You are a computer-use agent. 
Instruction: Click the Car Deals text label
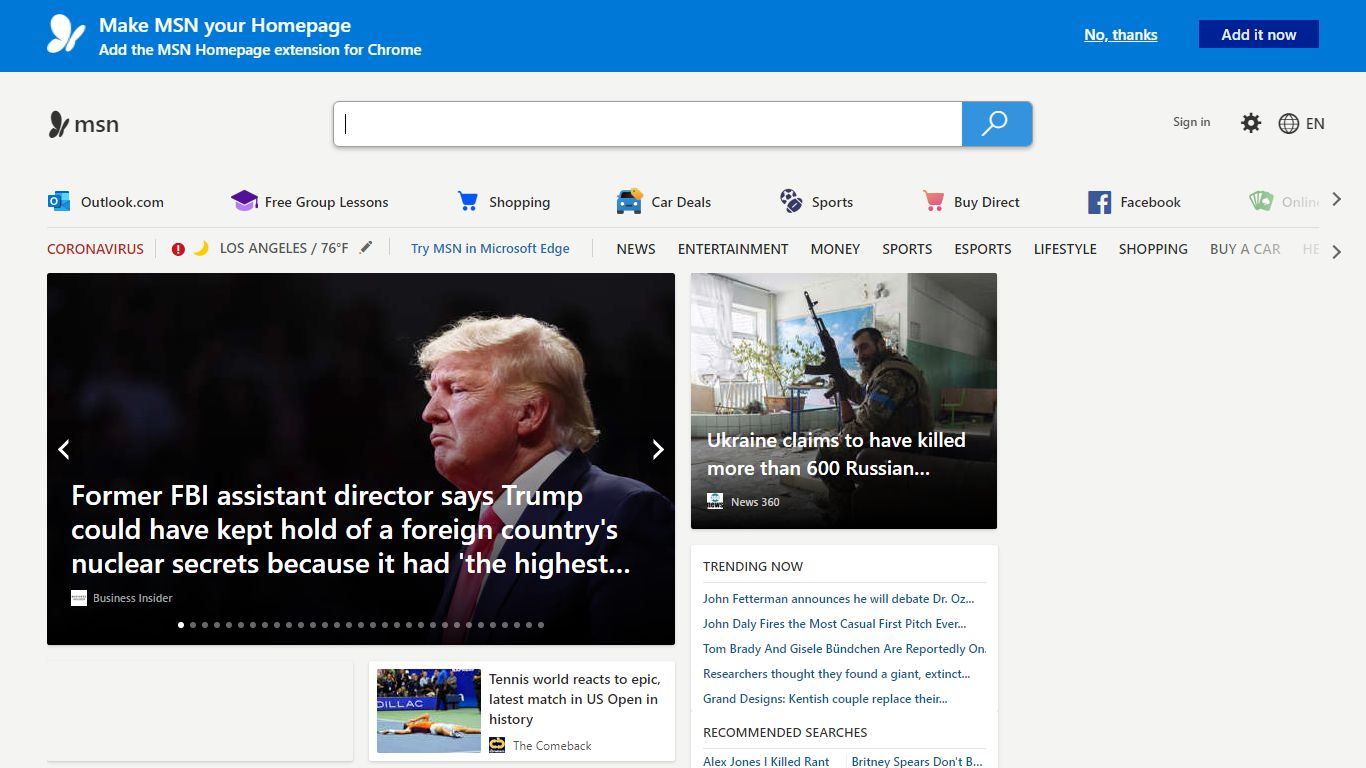(x=681, y=202)
